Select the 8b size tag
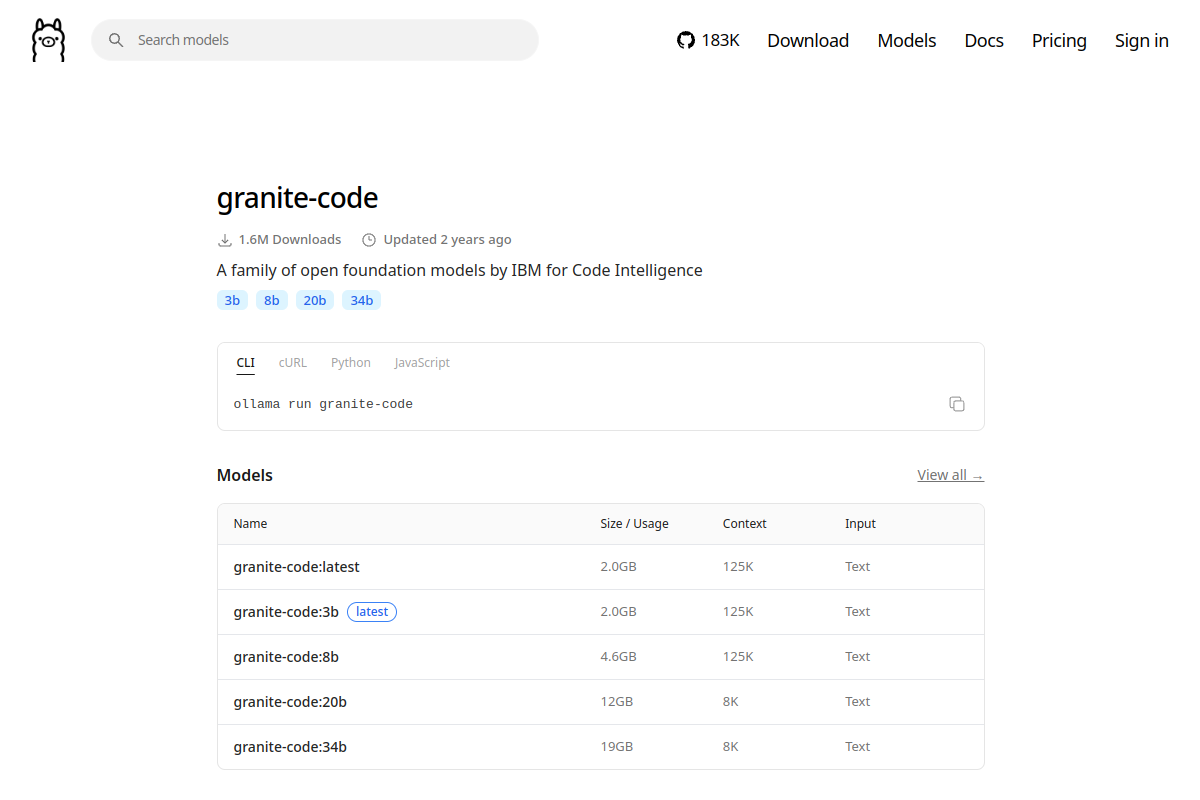 272,300
